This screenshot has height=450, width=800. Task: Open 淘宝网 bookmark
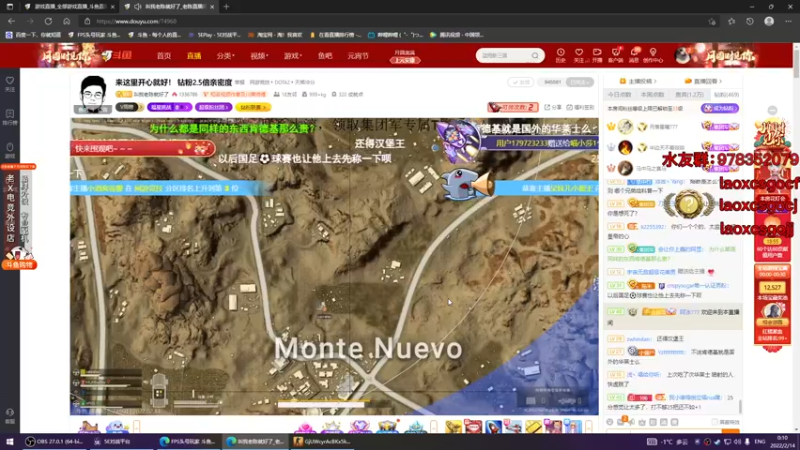click(x=274, y=35)
